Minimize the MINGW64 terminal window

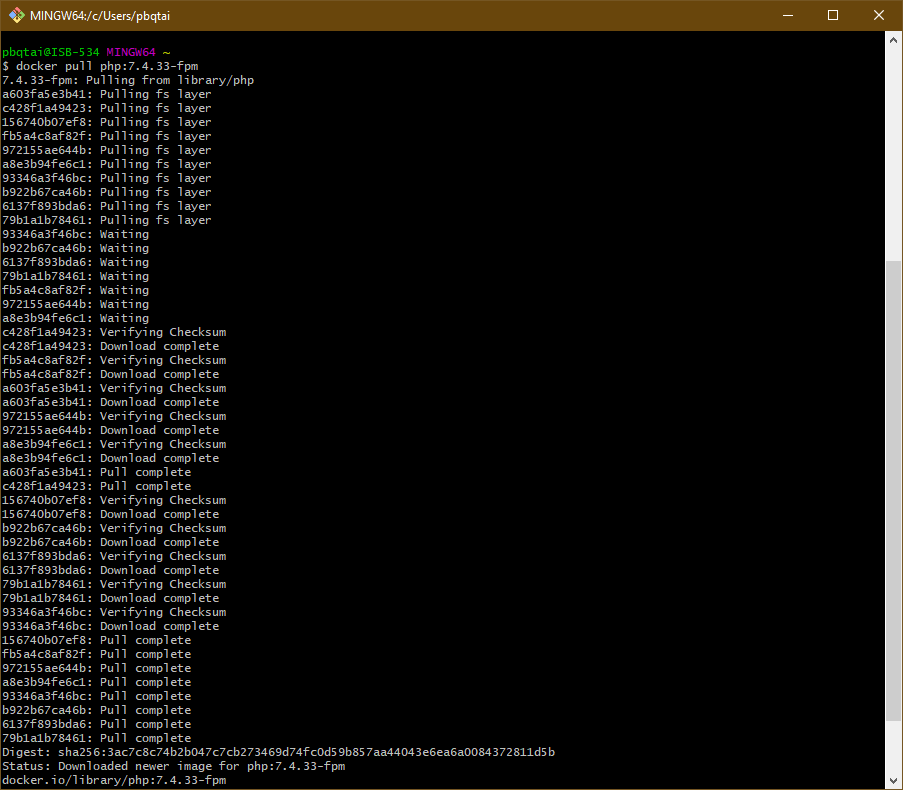[x=787, y=15]
